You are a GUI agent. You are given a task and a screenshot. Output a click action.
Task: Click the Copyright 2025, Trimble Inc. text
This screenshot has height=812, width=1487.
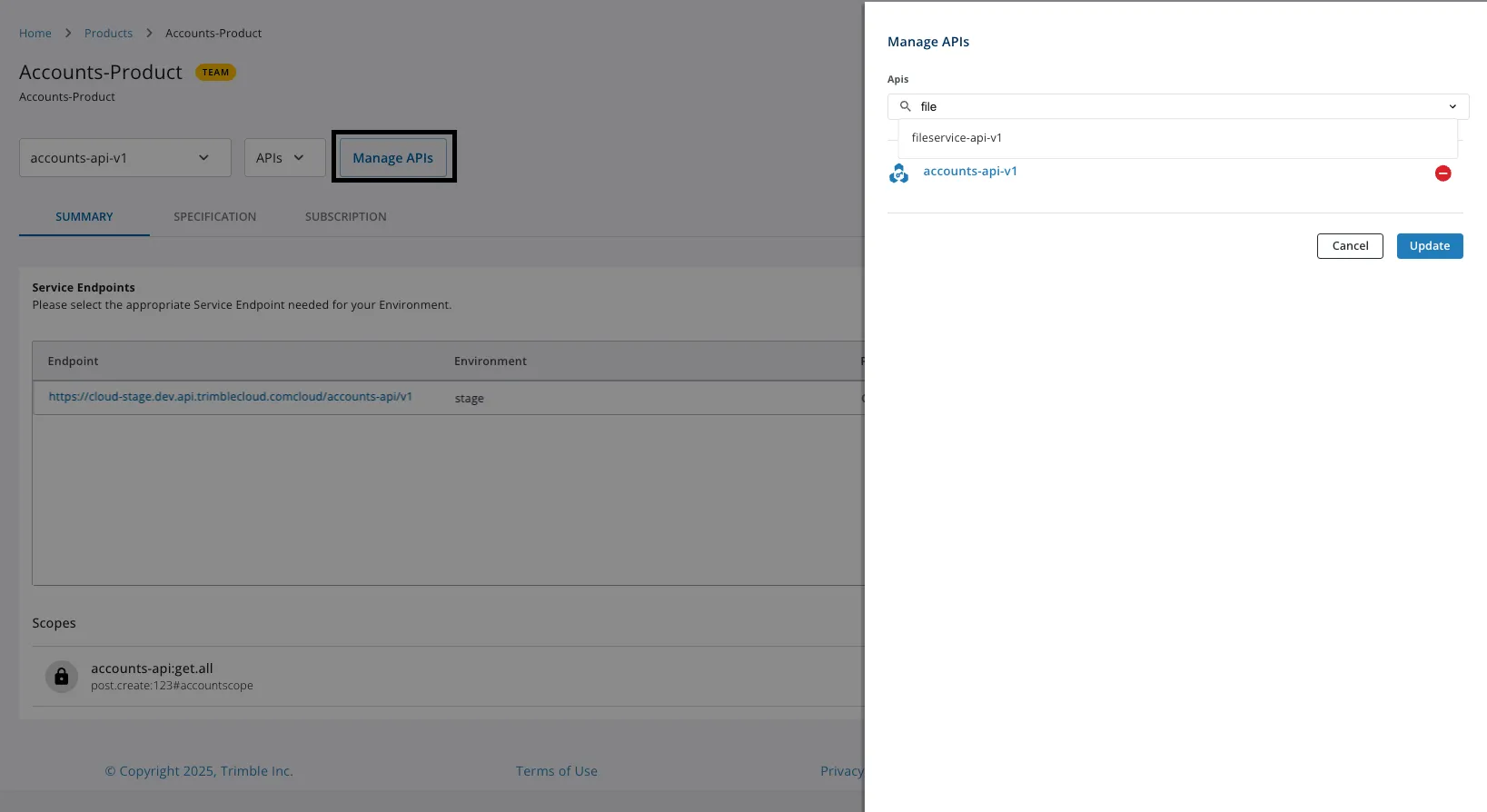click(x=199, y=771)
